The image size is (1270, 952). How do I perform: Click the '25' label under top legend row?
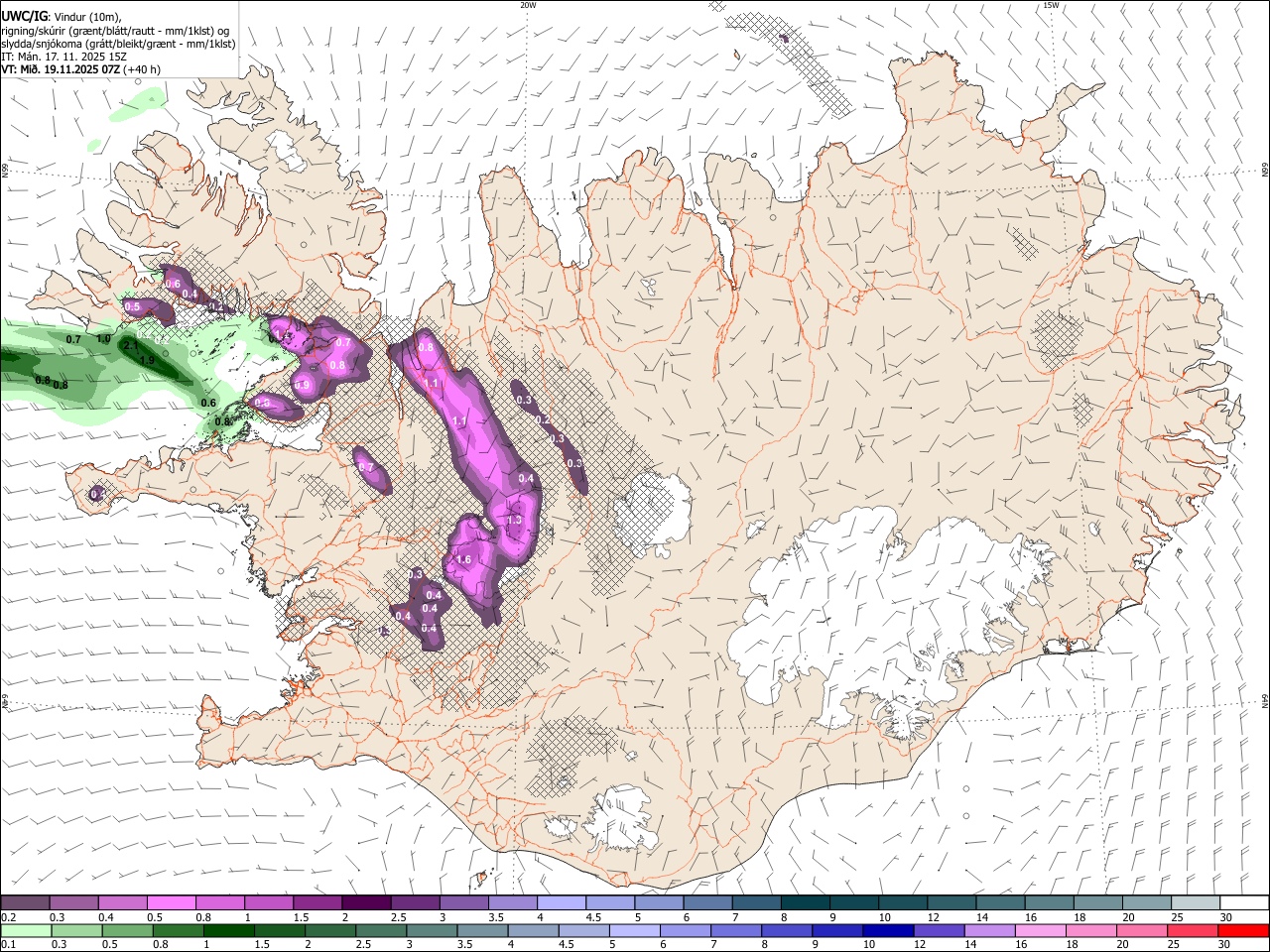tap(1177, 917)
